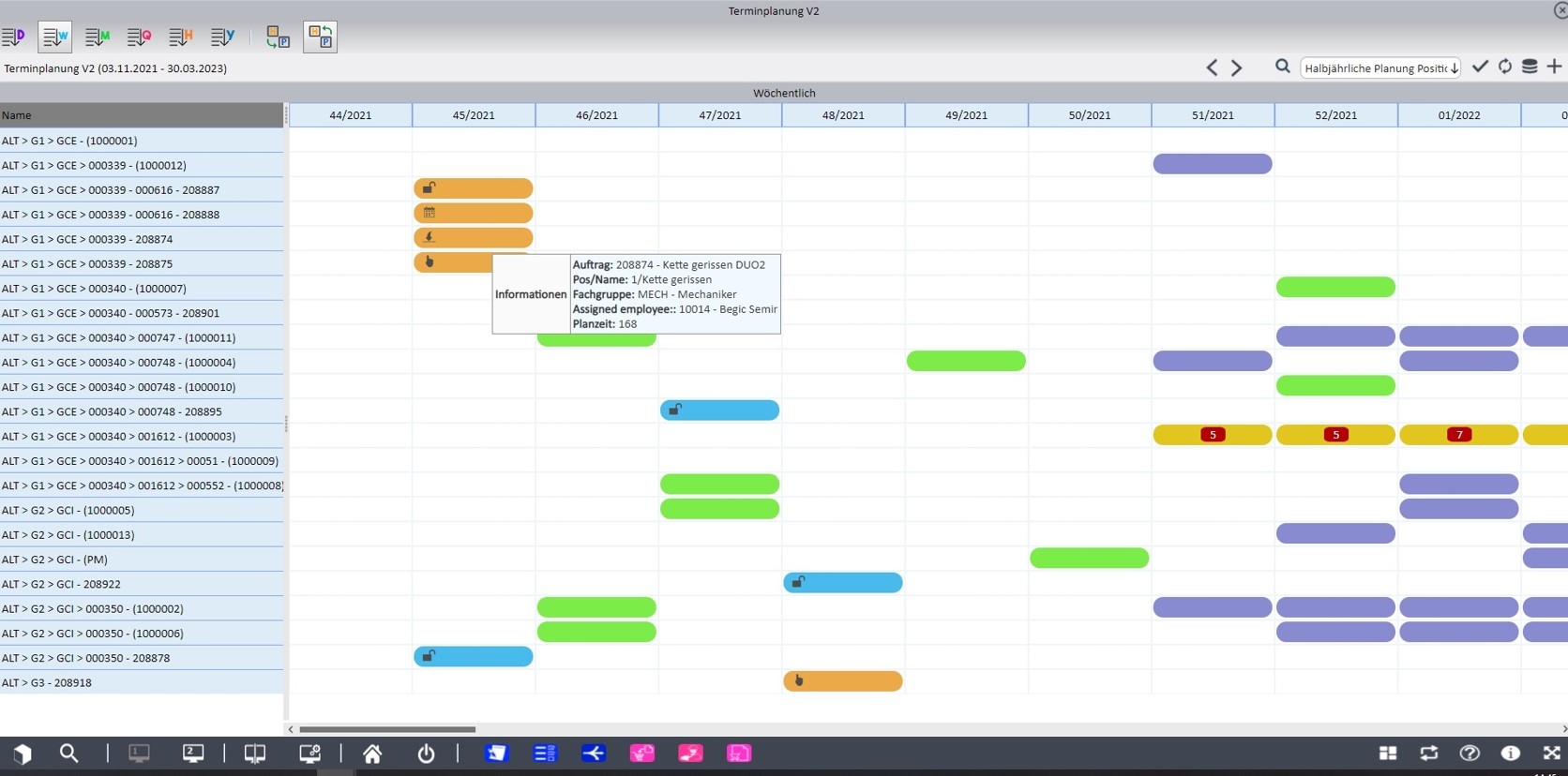The height and width of the screenshot is (776, 1568).
Task: Select the 45/2021 week column header
Action: click(474, 115)
